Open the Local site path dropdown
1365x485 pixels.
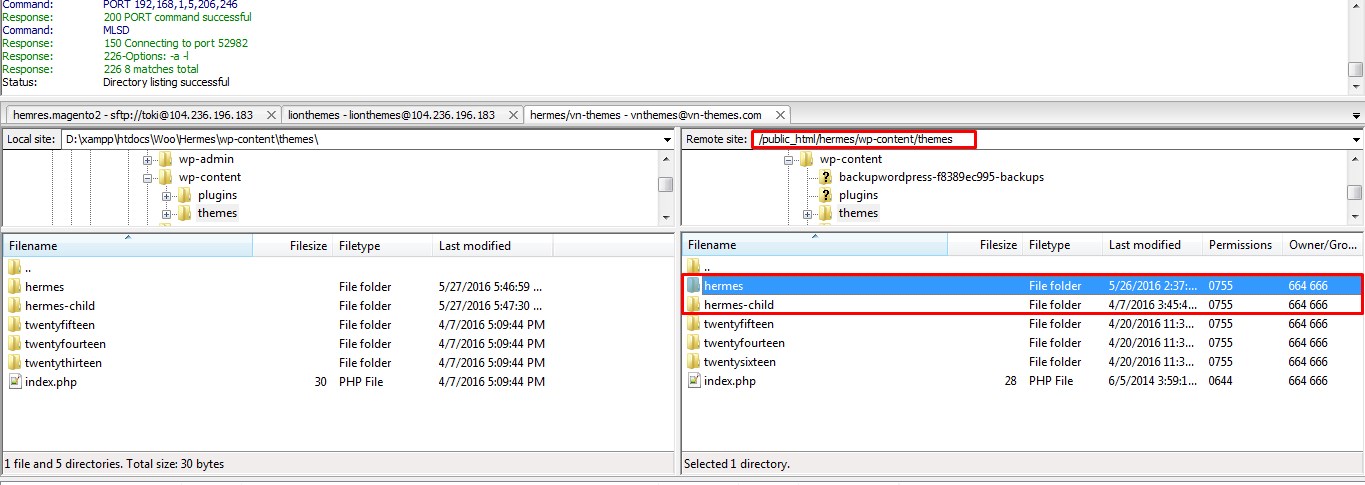point(666,140)
